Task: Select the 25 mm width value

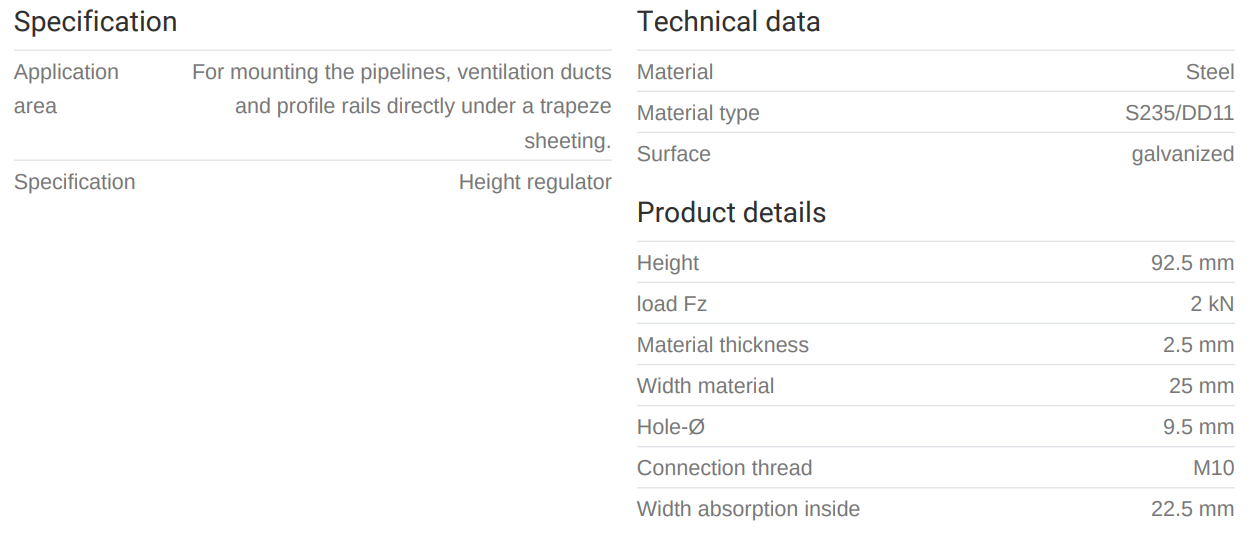Action: pyautogui.click(x=1201, y=386)
